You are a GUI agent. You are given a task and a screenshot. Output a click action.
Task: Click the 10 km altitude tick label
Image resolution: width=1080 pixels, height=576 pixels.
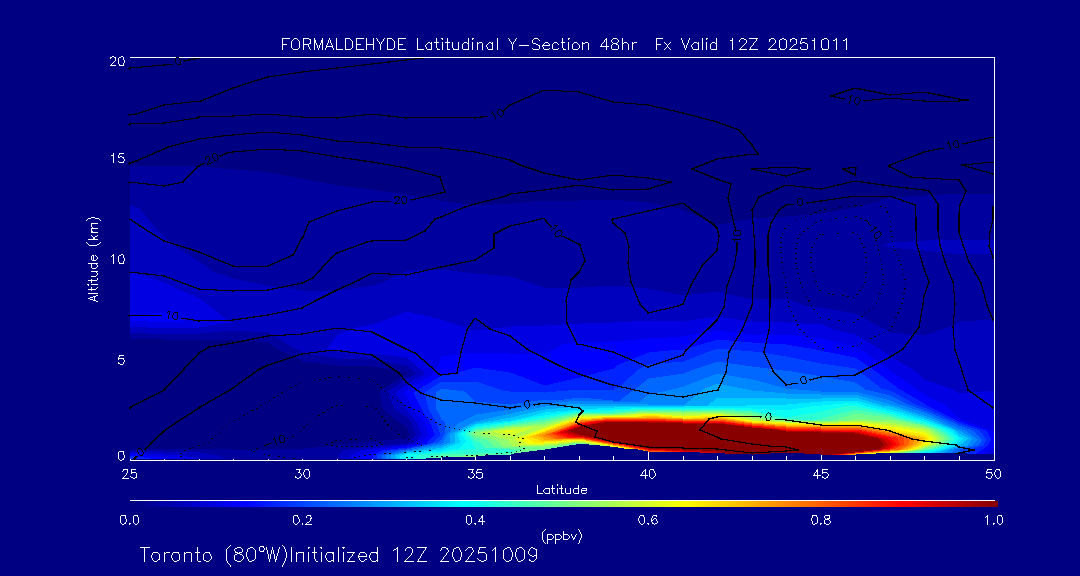pyautogui.click(x=116, y=259)
